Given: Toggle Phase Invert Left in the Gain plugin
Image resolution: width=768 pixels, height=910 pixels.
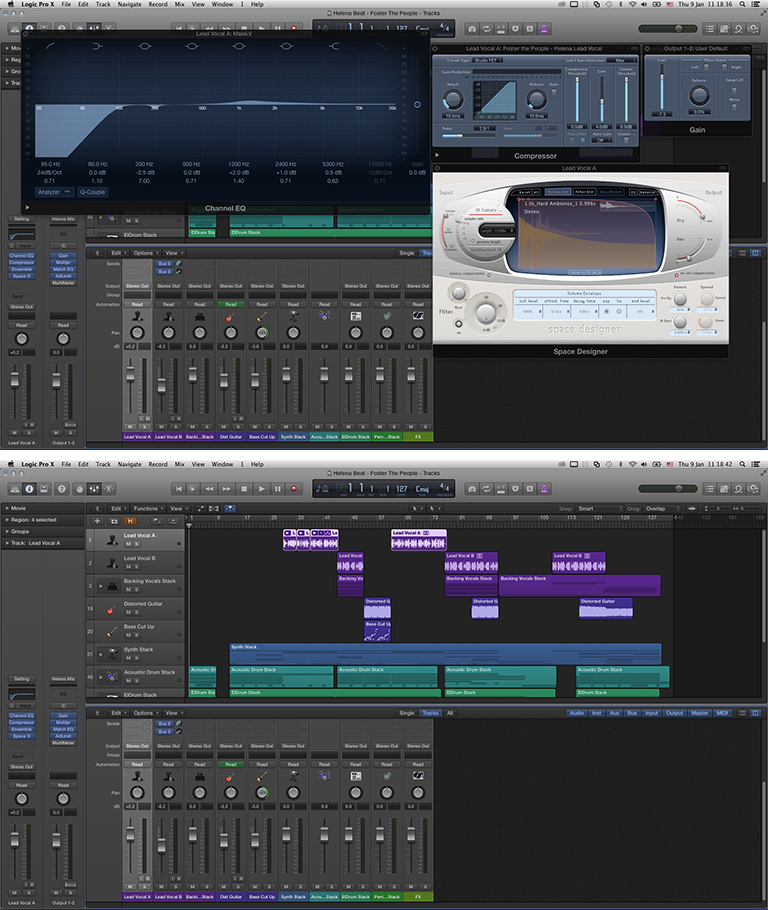Looking at the screenshot, I should pos(706,67).
